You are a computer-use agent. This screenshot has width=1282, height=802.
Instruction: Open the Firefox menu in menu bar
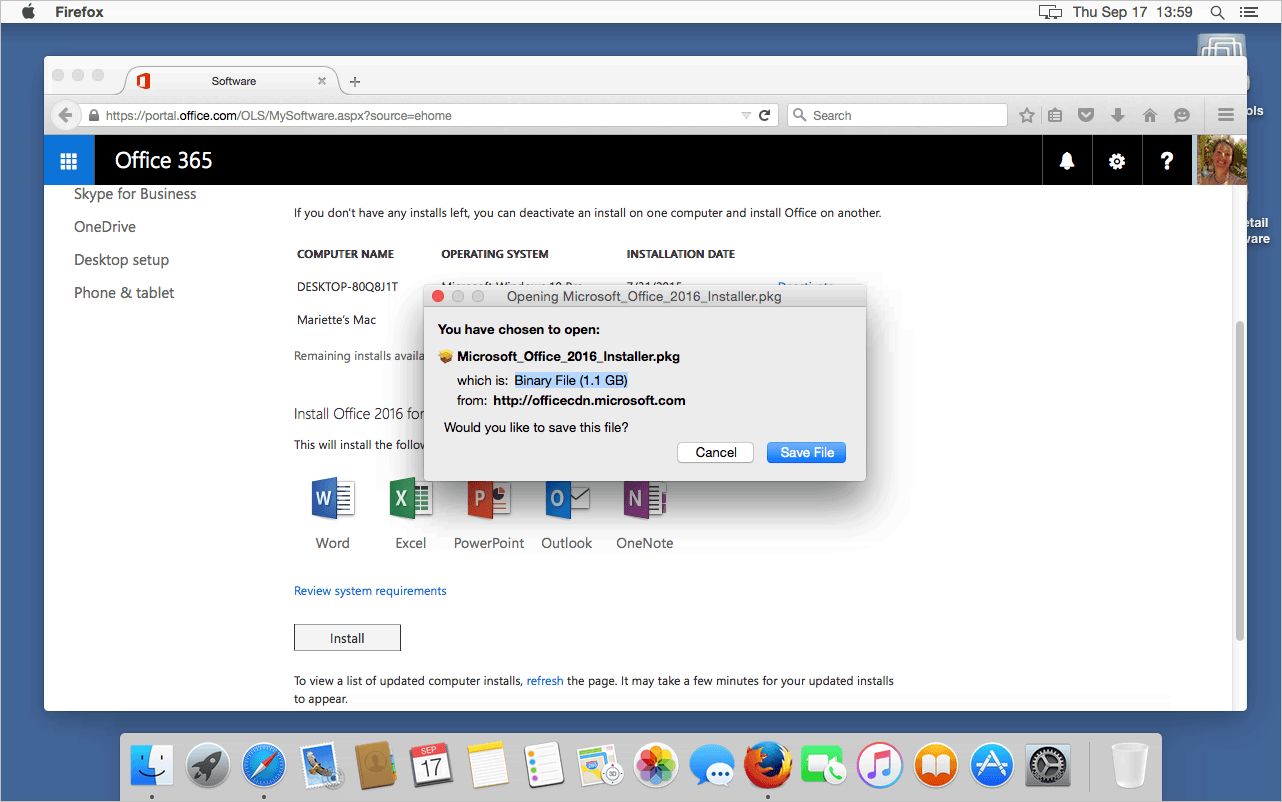79,12
